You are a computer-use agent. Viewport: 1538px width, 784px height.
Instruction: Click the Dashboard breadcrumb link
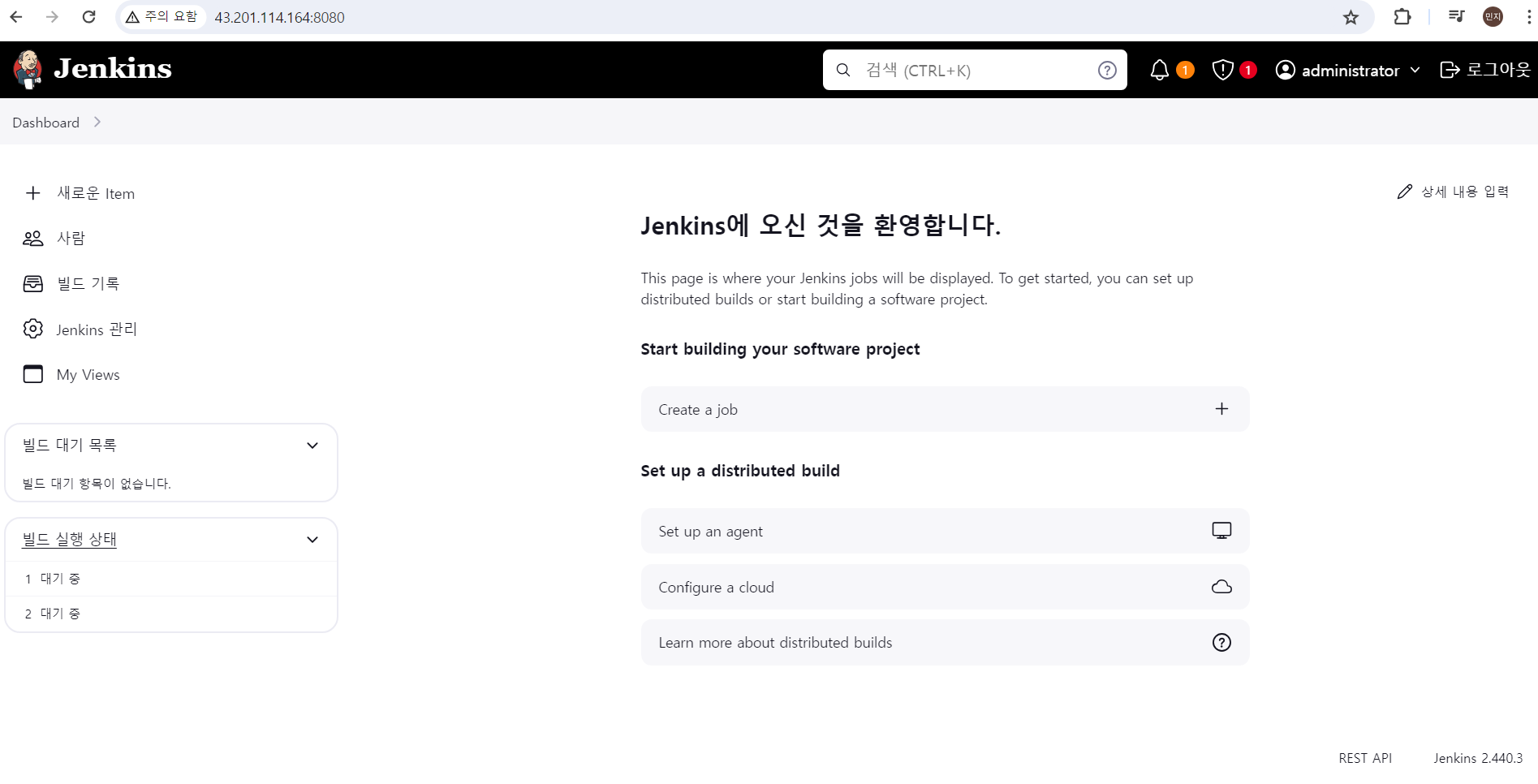pos(45,123)
